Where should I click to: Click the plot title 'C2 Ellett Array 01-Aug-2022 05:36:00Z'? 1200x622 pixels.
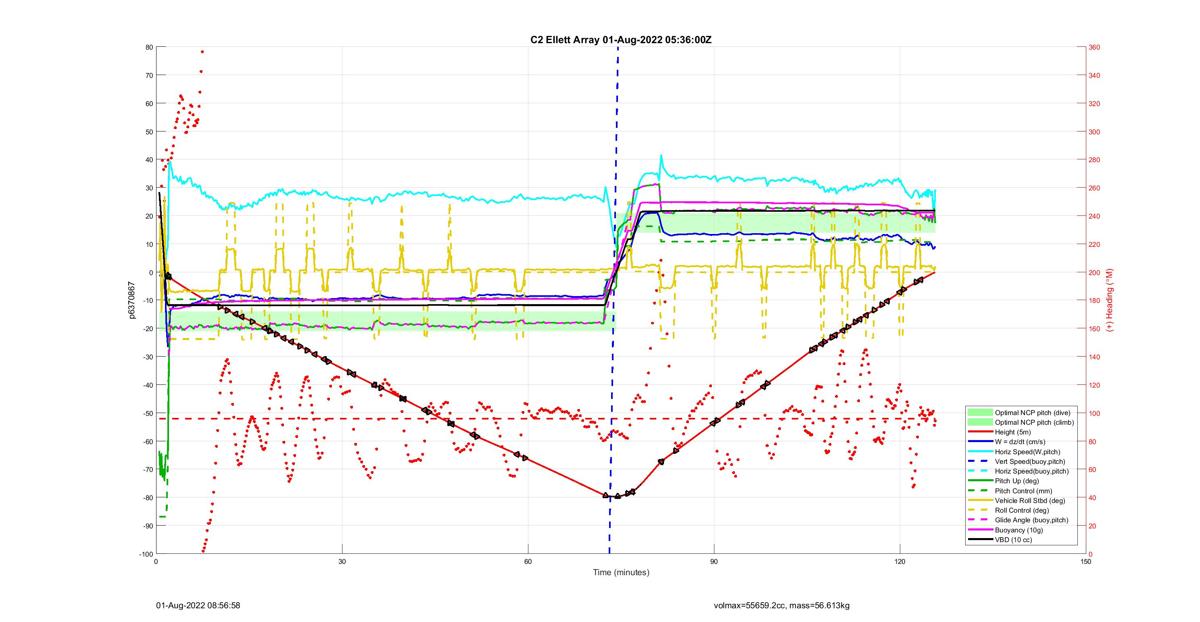tap(620, 40)
